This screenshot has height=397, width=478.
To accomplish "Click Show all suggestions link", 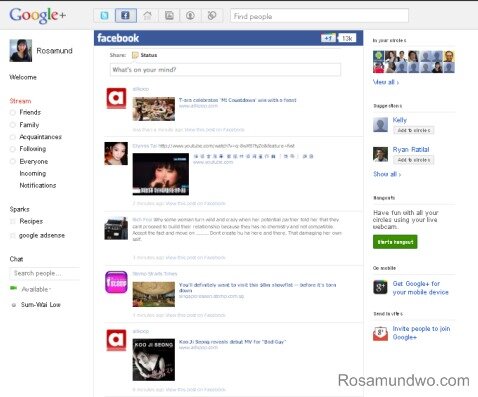I will [x=387, y=174].
